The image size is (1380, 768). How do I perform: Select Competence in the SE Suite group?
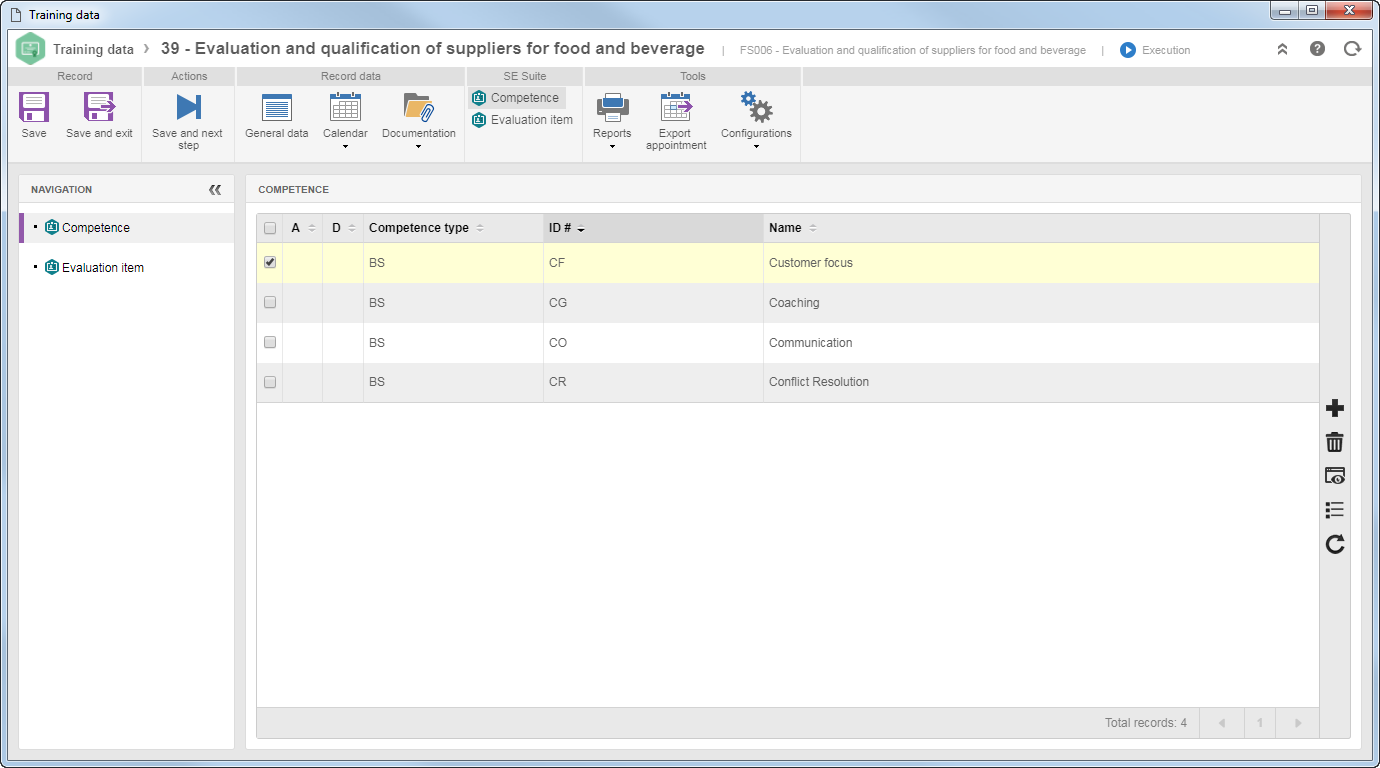517,98
